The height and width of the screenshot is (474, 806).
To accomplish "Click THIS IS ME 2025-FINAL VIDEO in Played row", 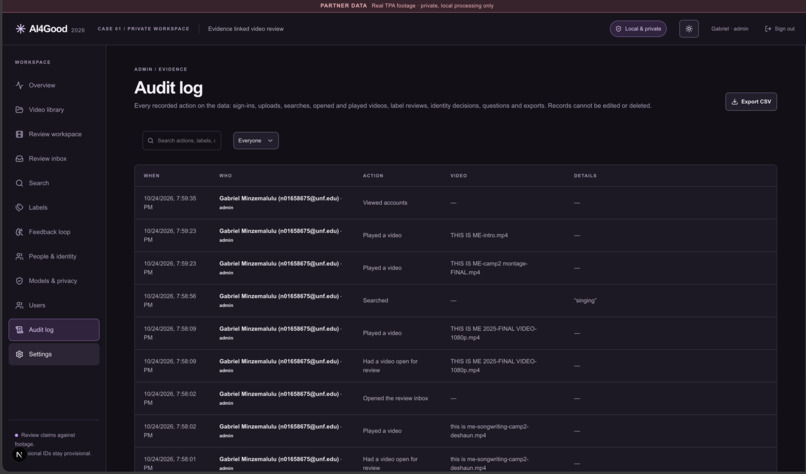I will [493, 333].
